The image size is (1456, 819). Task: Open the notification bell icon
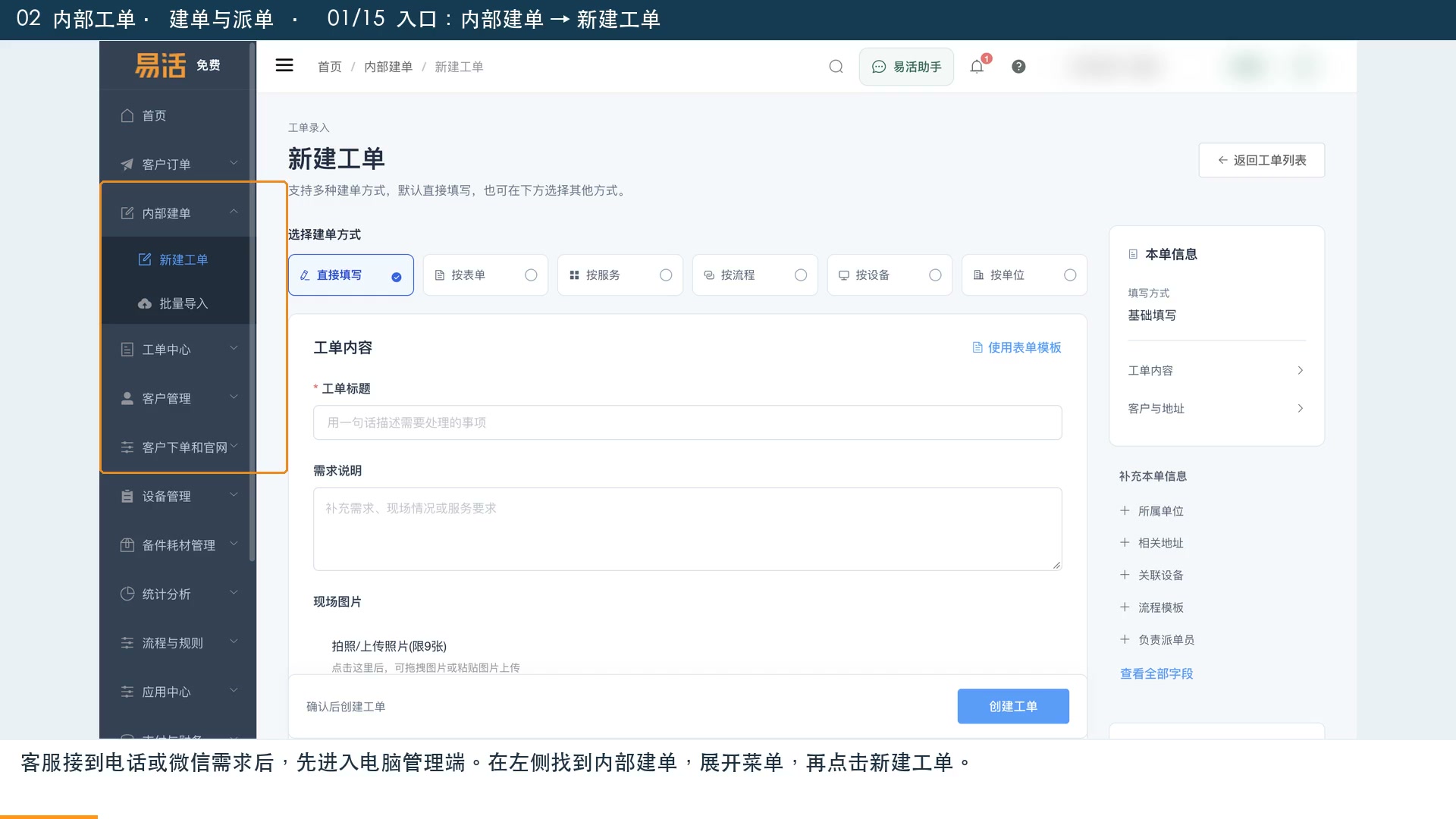point(977,67)
